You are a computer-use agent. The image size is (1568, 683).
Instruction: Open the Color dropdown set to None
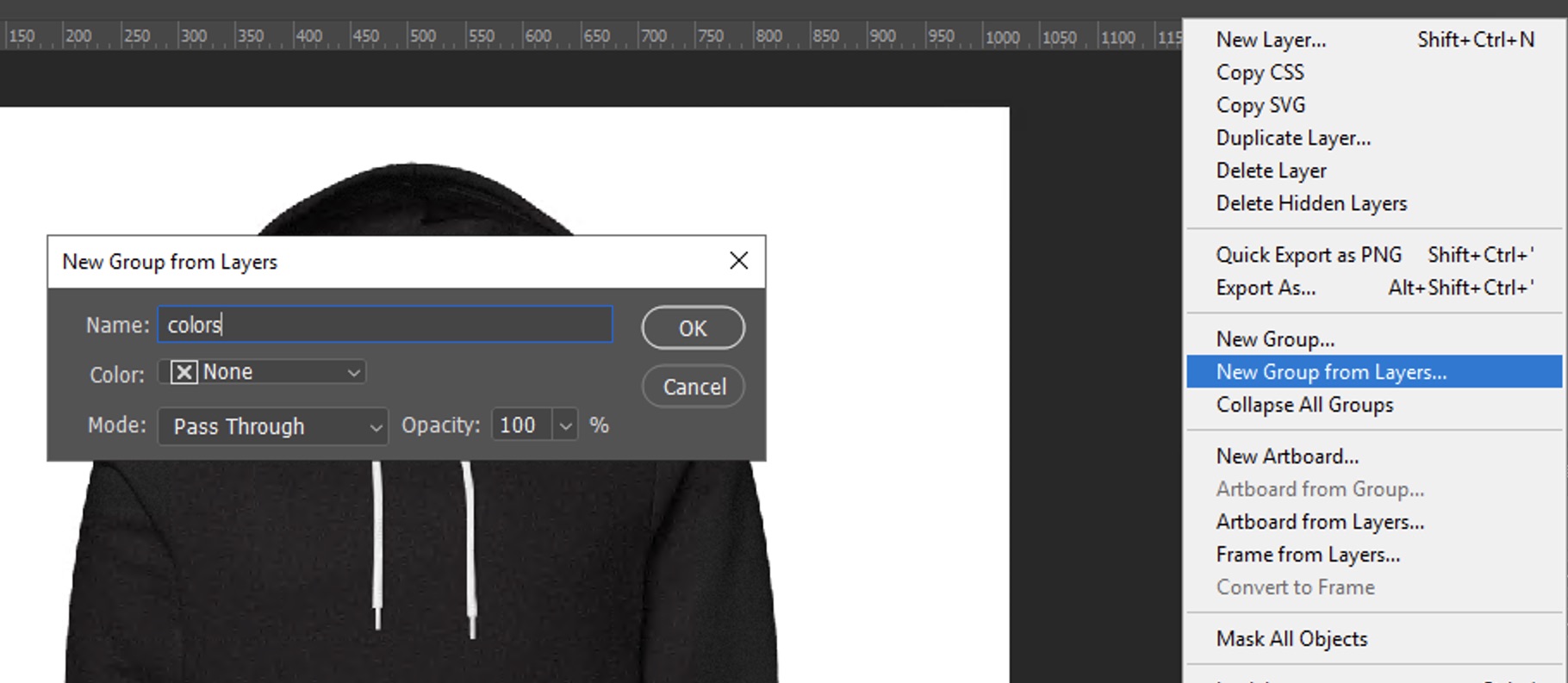pyautogui.click(x=263, y=372)
